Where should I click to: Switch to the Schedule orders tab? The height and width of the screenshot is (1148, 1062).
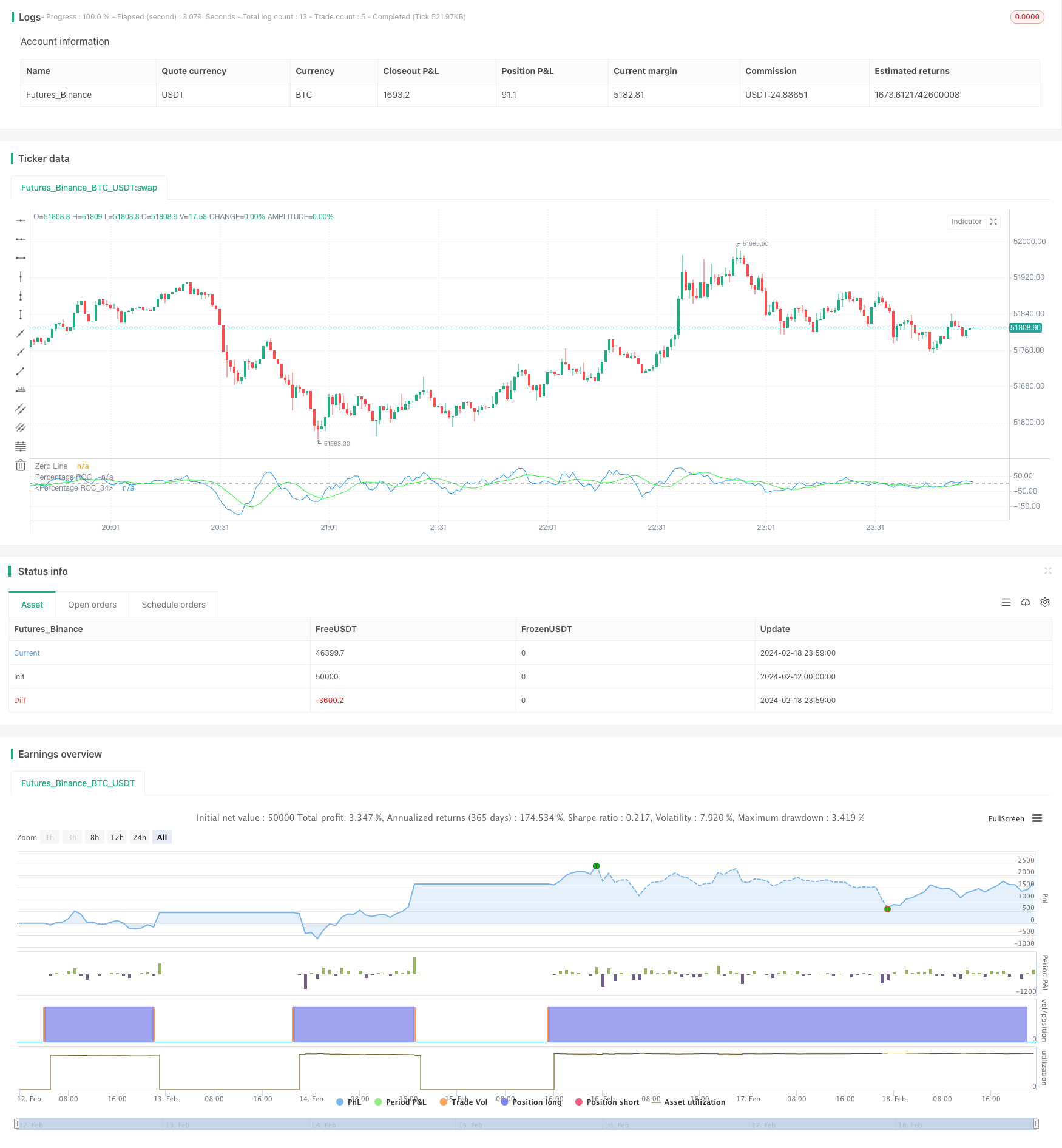pyautogui.click(x=174, y=605)
